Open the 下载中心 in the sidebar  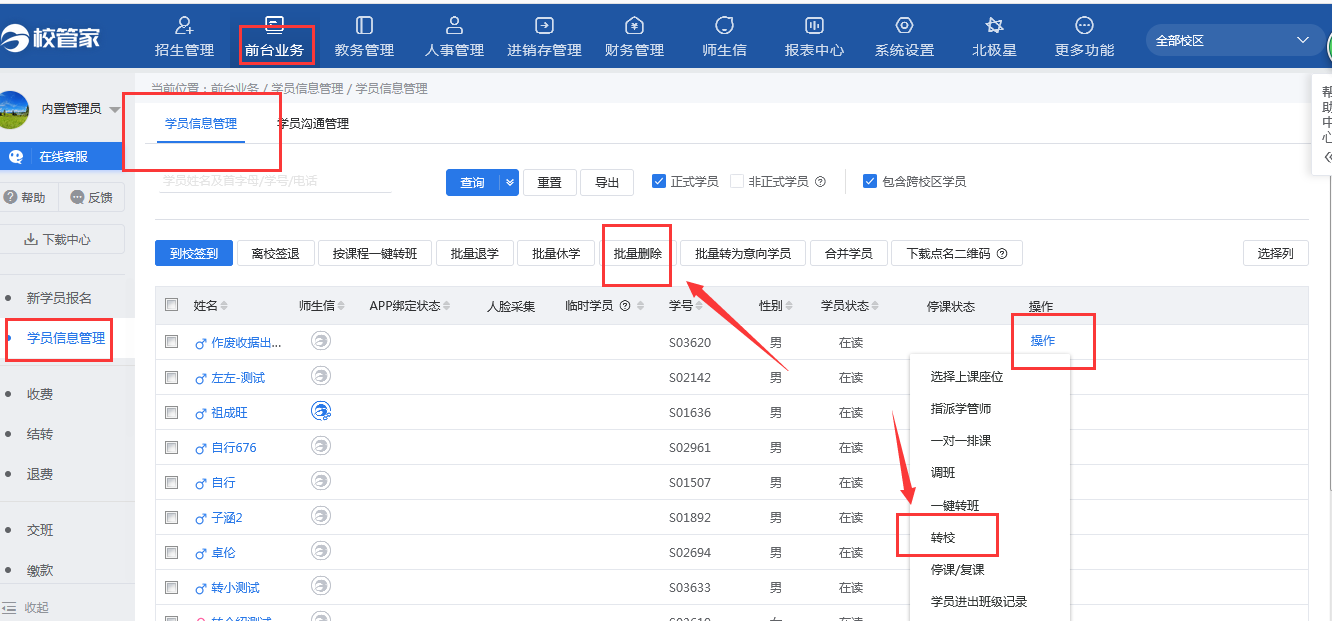point(60,239)
